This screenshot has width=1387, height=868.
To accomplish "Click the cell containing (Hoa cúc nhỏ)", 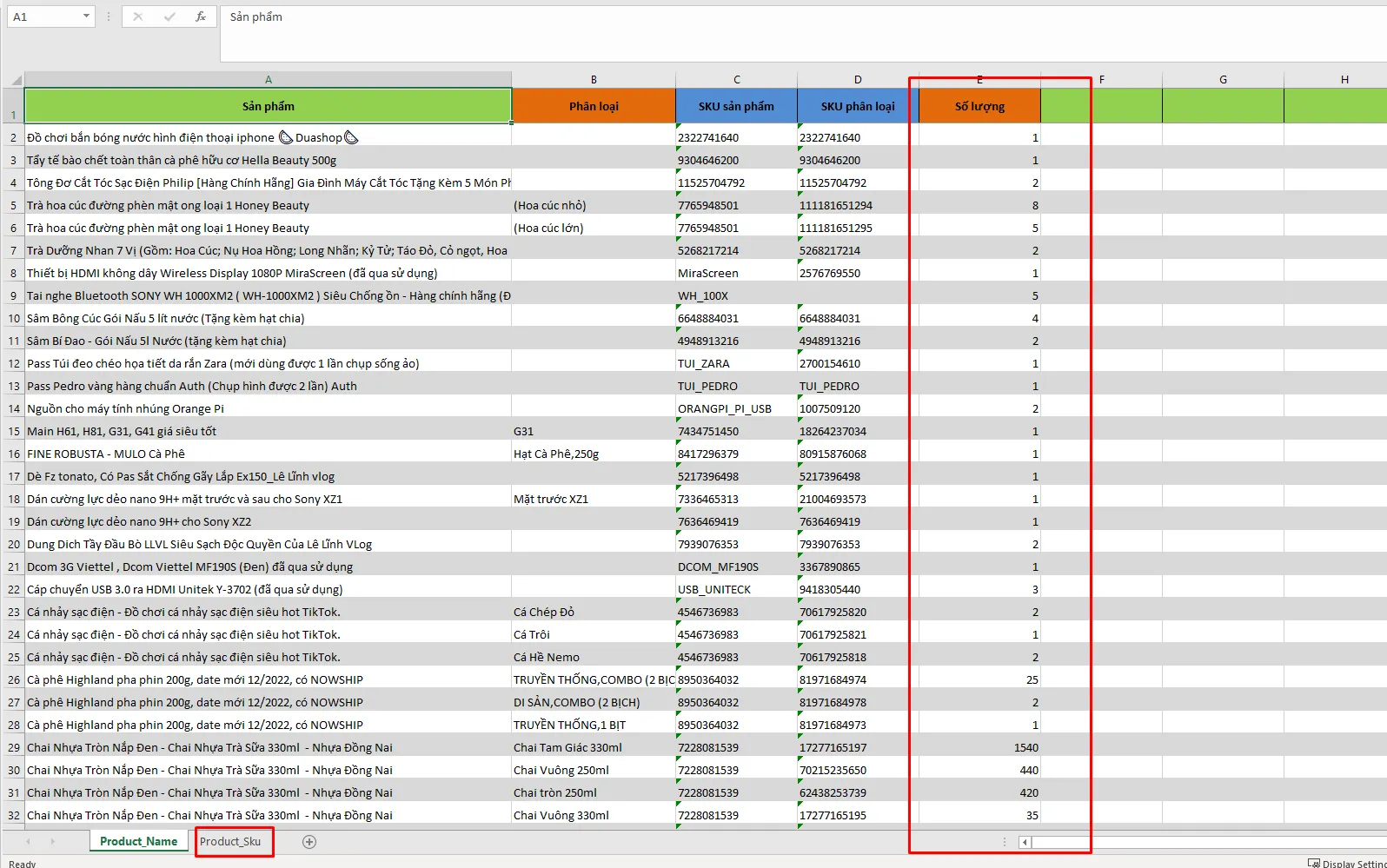I will click(594, 205).
